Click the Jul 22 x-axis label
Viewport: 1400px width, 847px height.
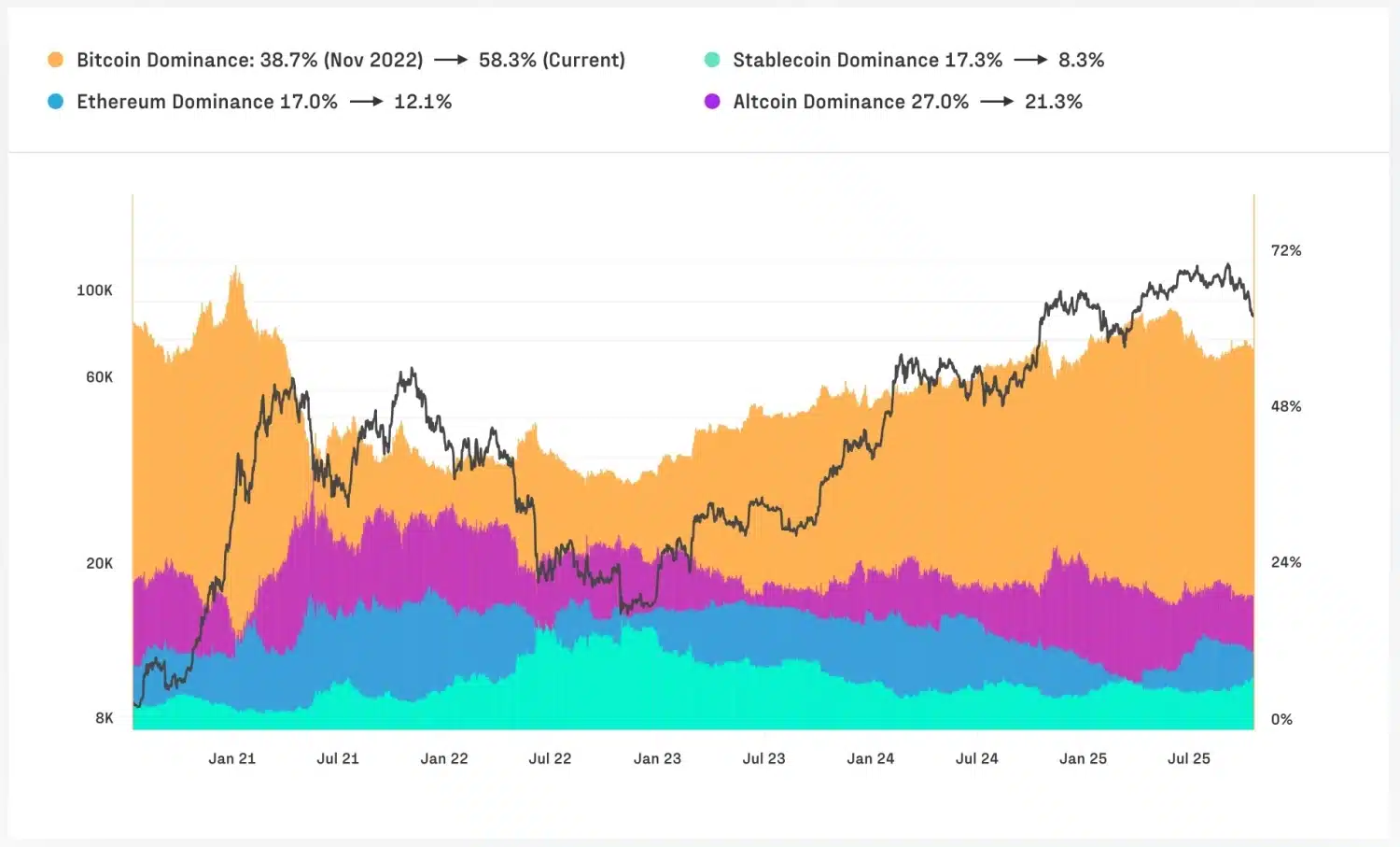(550, 758)
